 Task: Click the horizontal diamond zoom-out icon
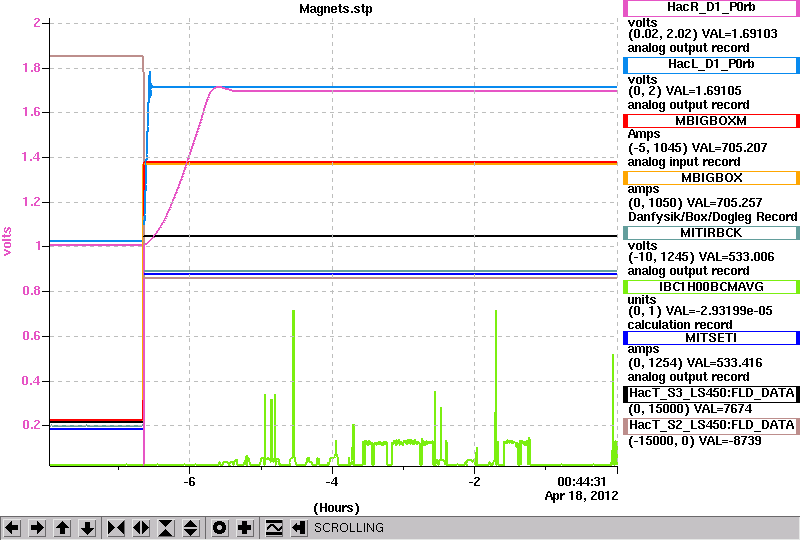[x=141, y=528]
